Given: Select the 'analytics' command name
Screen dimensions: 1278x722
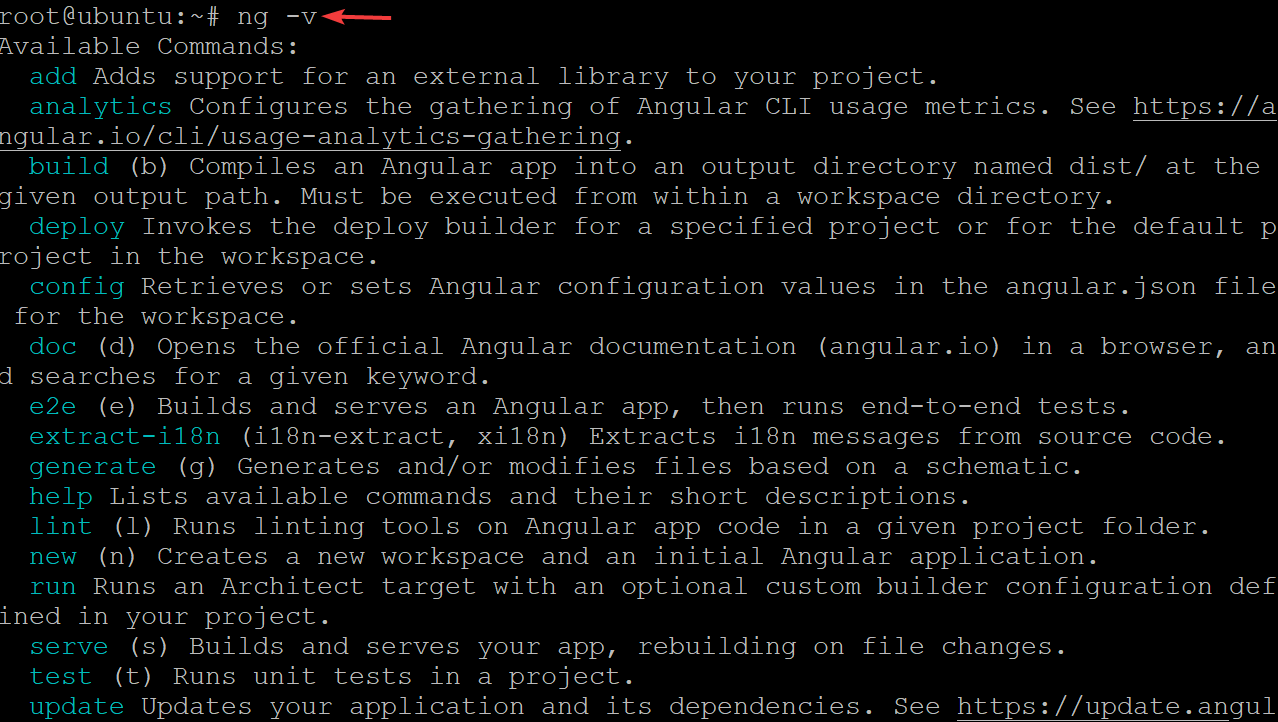Looking at the screenshot, I should [101, 106].
